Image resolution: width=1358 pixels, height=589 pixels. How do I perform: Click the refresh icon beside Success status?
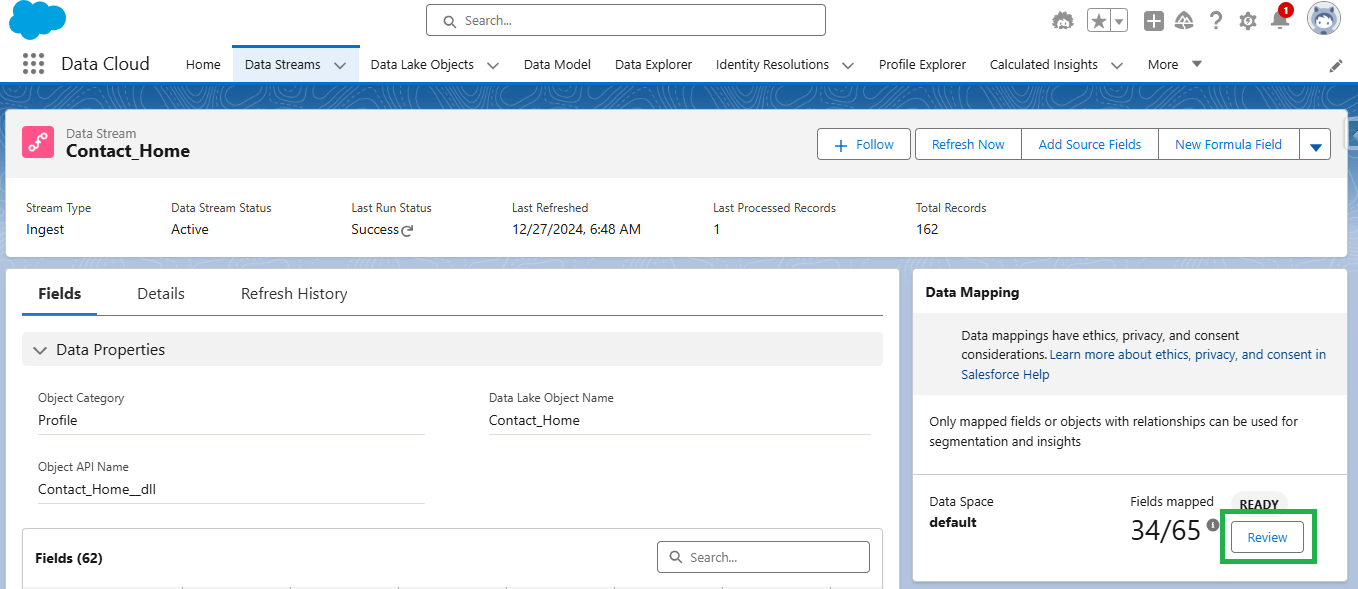(407, 230)
